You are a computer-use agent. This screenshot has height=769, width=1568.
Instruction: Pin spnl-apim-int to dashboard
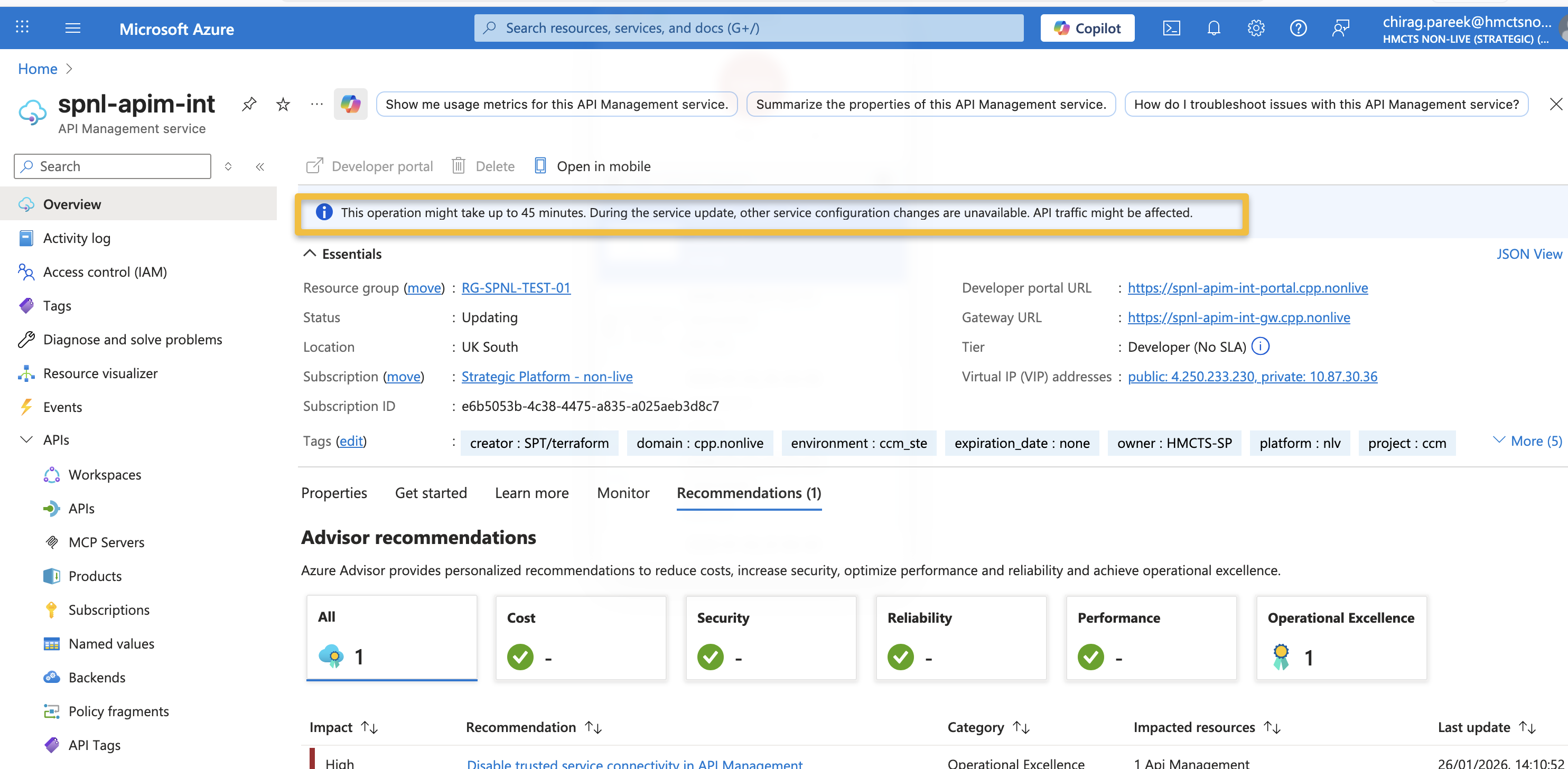click(249, 104)
